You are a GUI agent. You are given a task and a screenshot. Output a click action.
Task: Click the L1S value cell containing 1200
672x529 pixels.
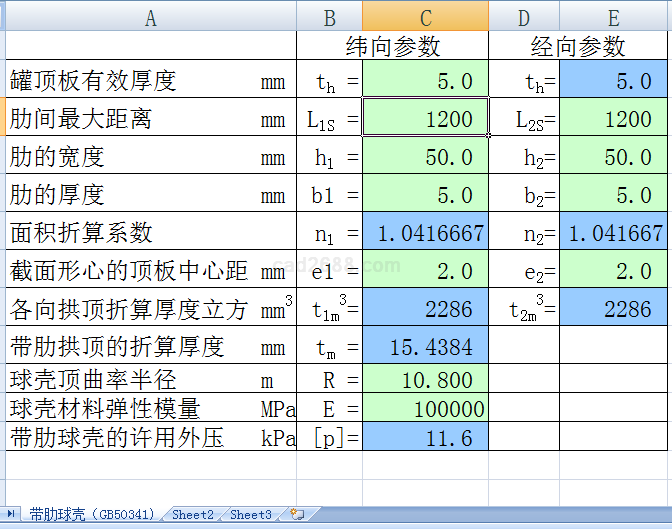(425, 119)
